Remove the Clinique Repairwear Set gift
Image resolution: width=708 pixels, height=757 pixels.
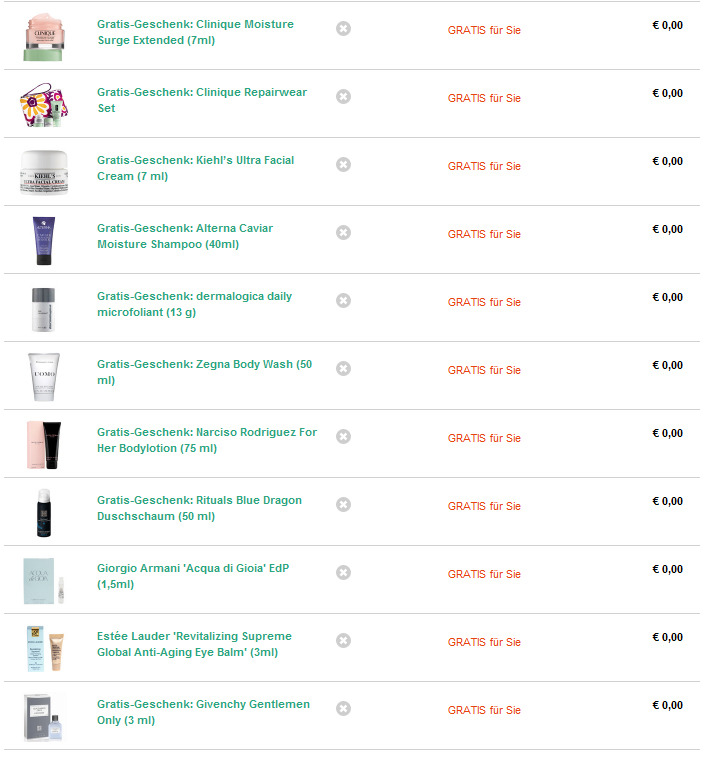click(343, 97)
